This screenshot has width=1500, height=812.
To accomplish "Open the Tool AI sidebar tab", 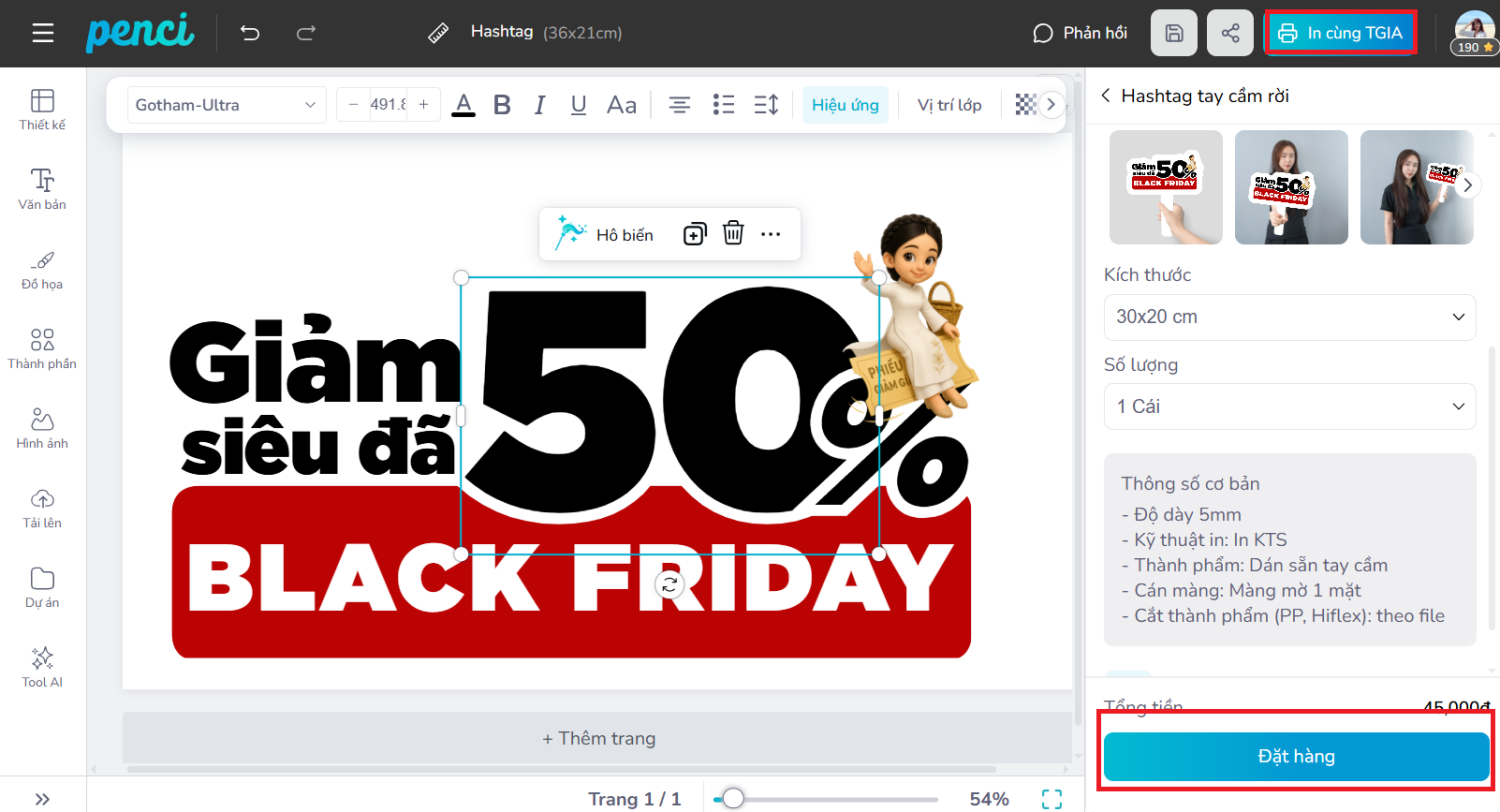I will point(42,667).
